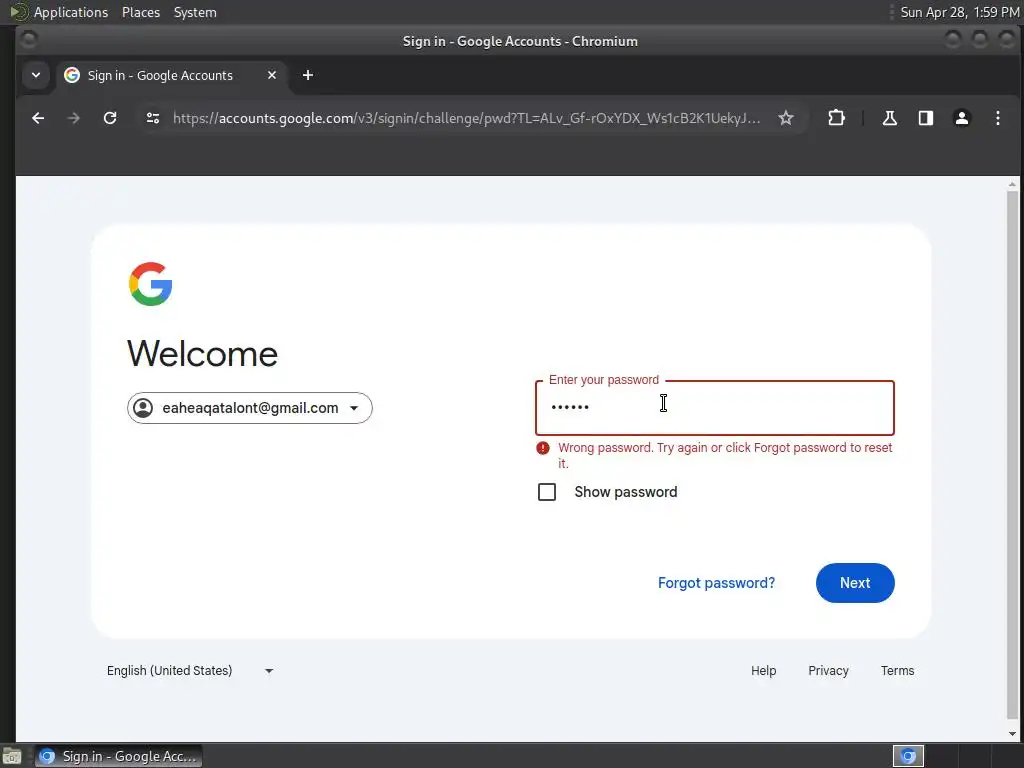Click the page vertical scrollbar
Viewport: 1024px width, 768px height.
pos(1012,455)
